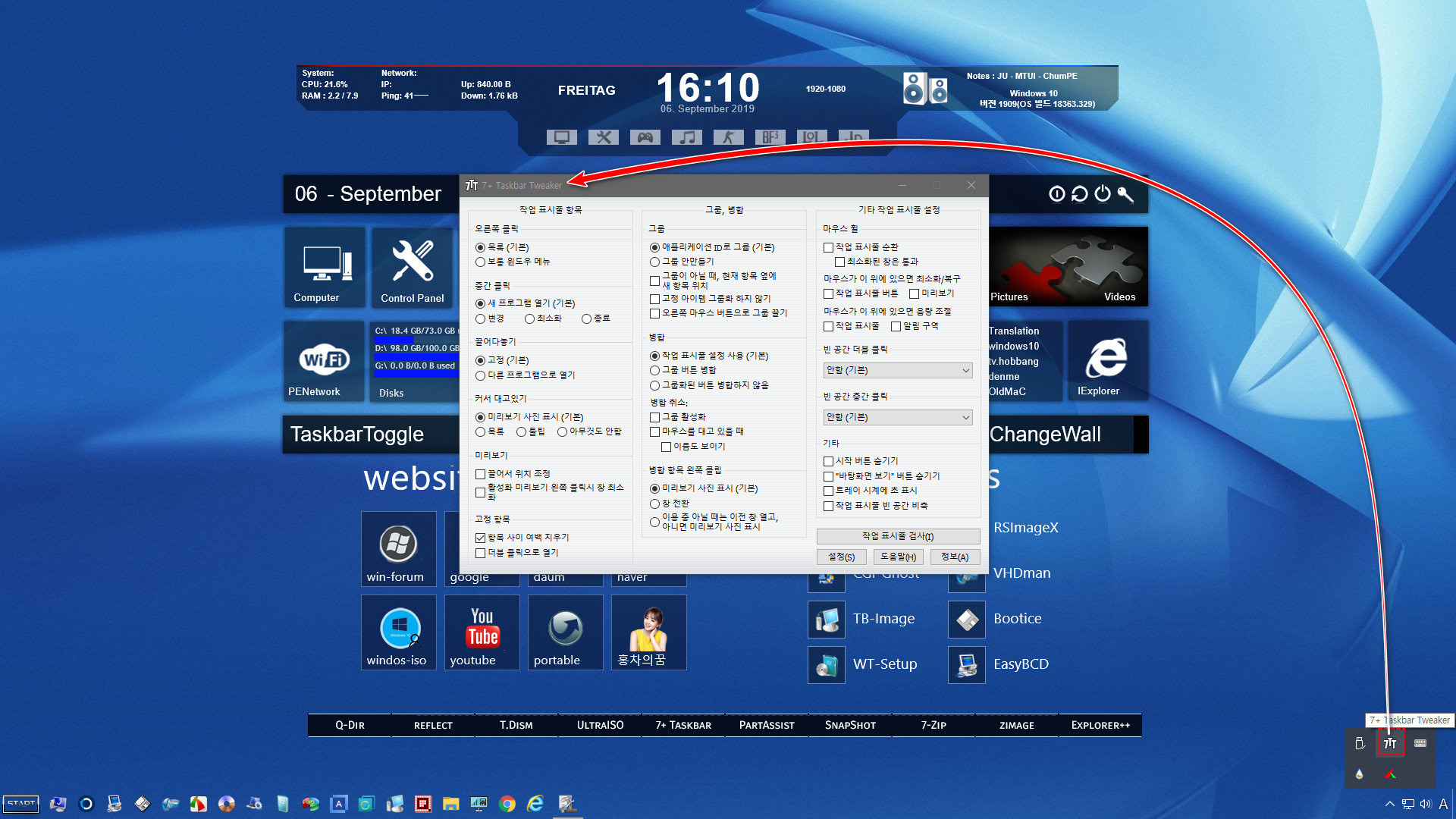Open '빈 공간 더블 클릭' dropdown
The width and height of the screenshot is (1456, 819).
click(897, 370)
